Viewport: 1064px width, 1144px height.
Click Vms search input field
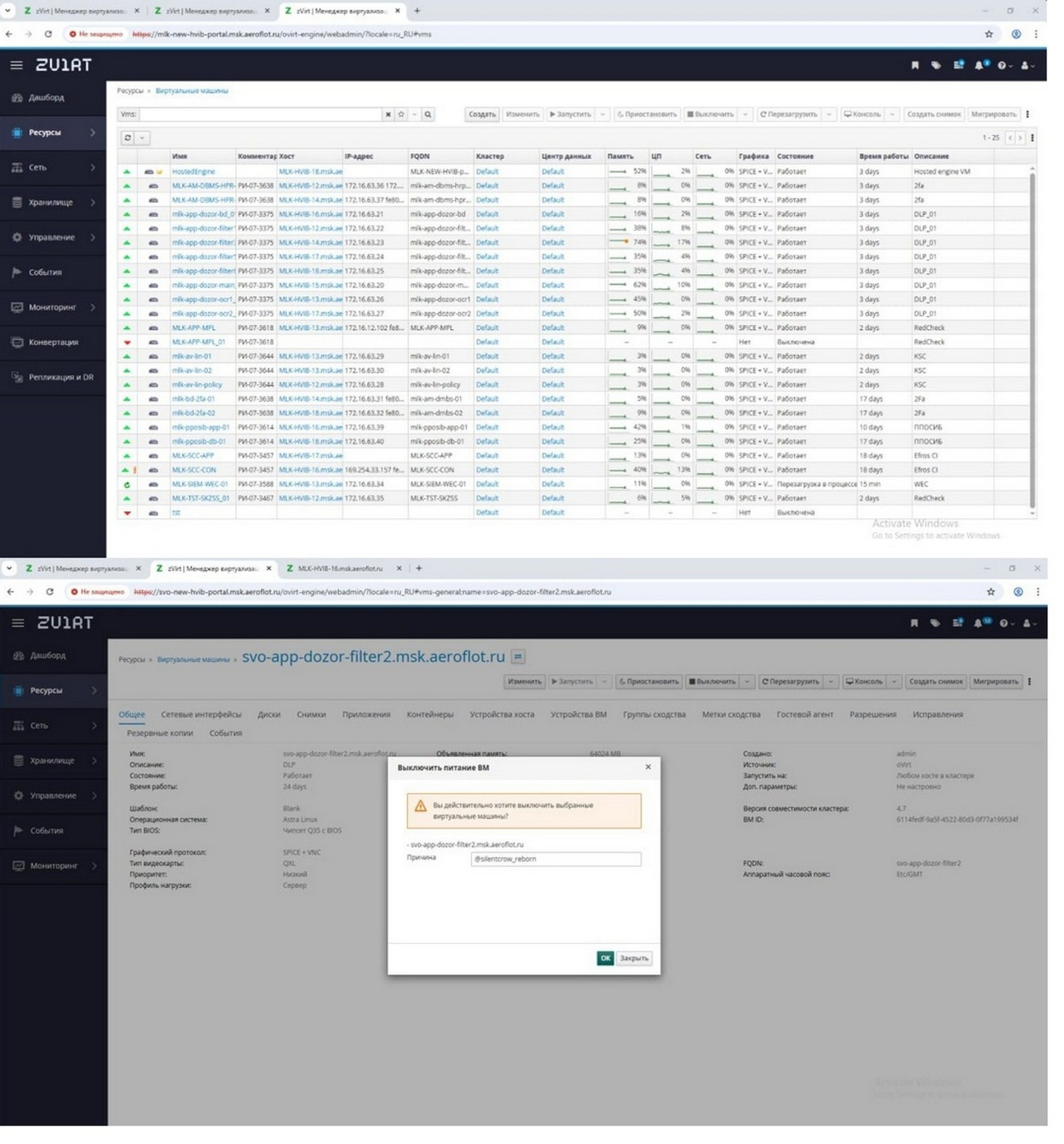point(261,114)
